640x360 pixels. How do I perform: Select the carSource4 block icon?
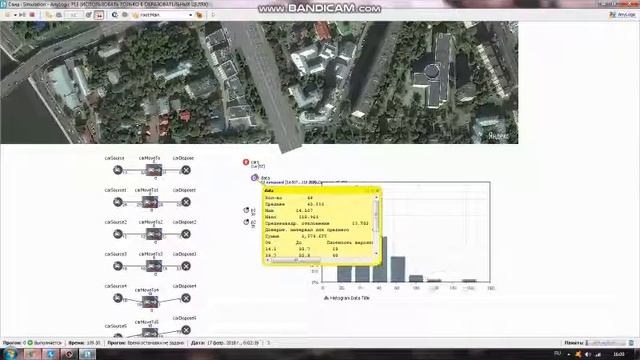(118, 298)
